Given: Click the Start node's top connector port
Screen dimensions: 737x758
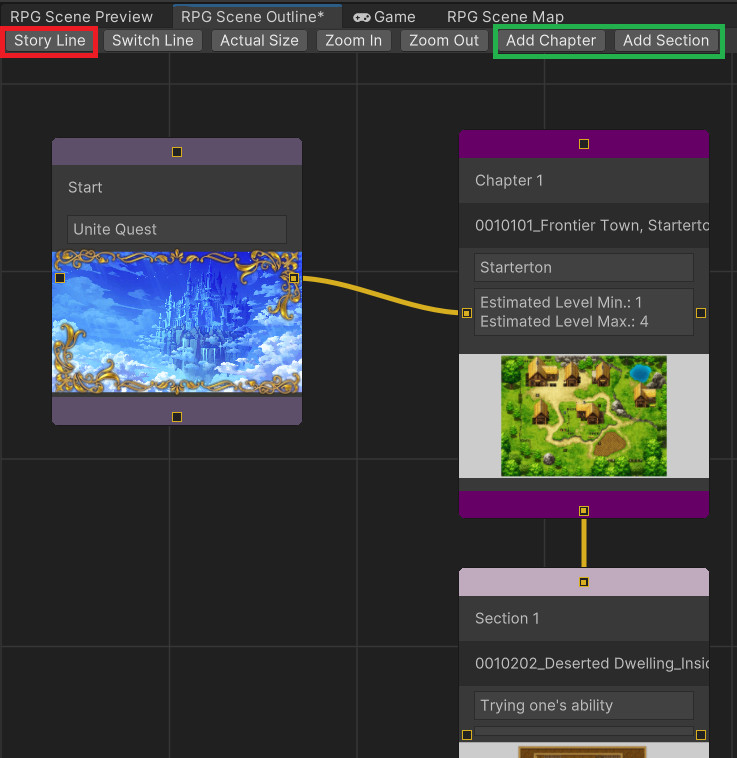Looking at the screenshot, I should coord(177,152).
